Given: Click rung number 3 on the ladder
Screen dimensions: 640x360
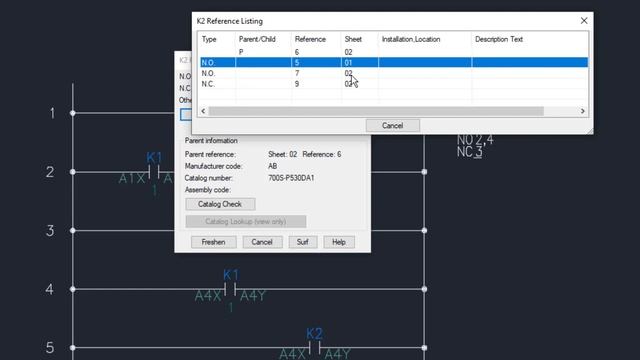Looking at the screenshot, I should 50,231.
